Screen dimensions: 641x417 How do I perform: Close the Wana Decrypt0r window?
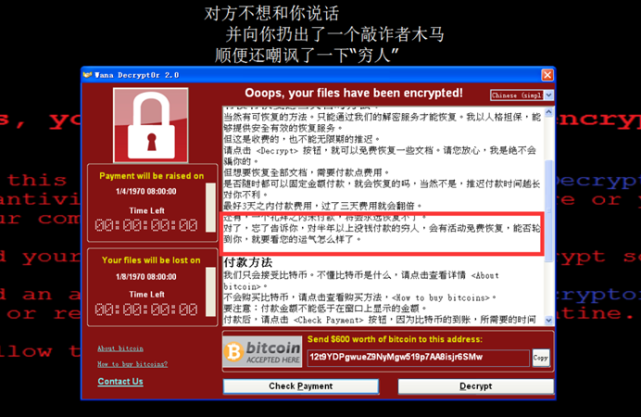pyautogui.click(x=547, y=75)
